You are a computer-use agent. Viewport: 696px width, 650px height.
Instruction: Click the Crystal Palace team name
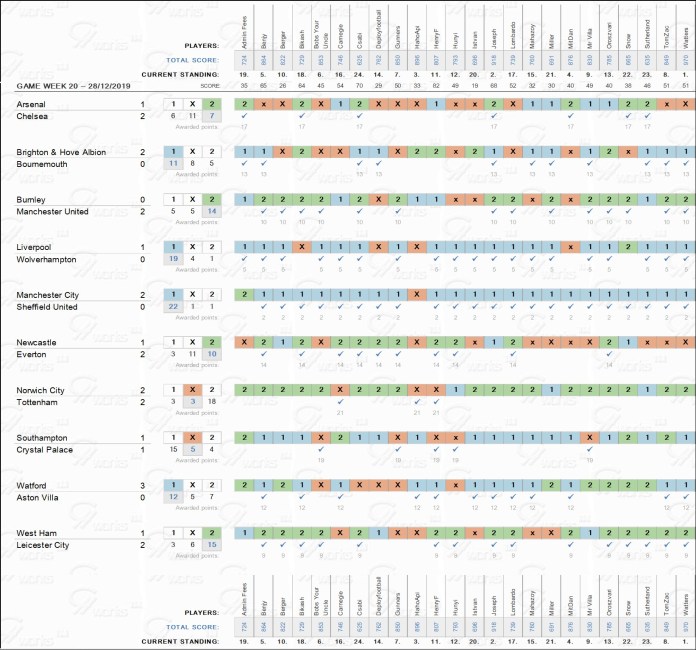[48, 450]
